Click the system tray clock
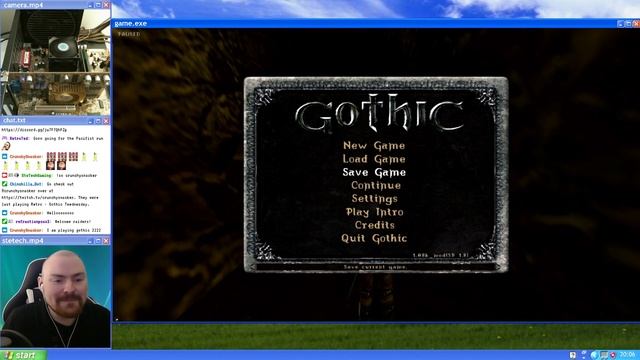 pyautogui.click(x=628, y=355)
